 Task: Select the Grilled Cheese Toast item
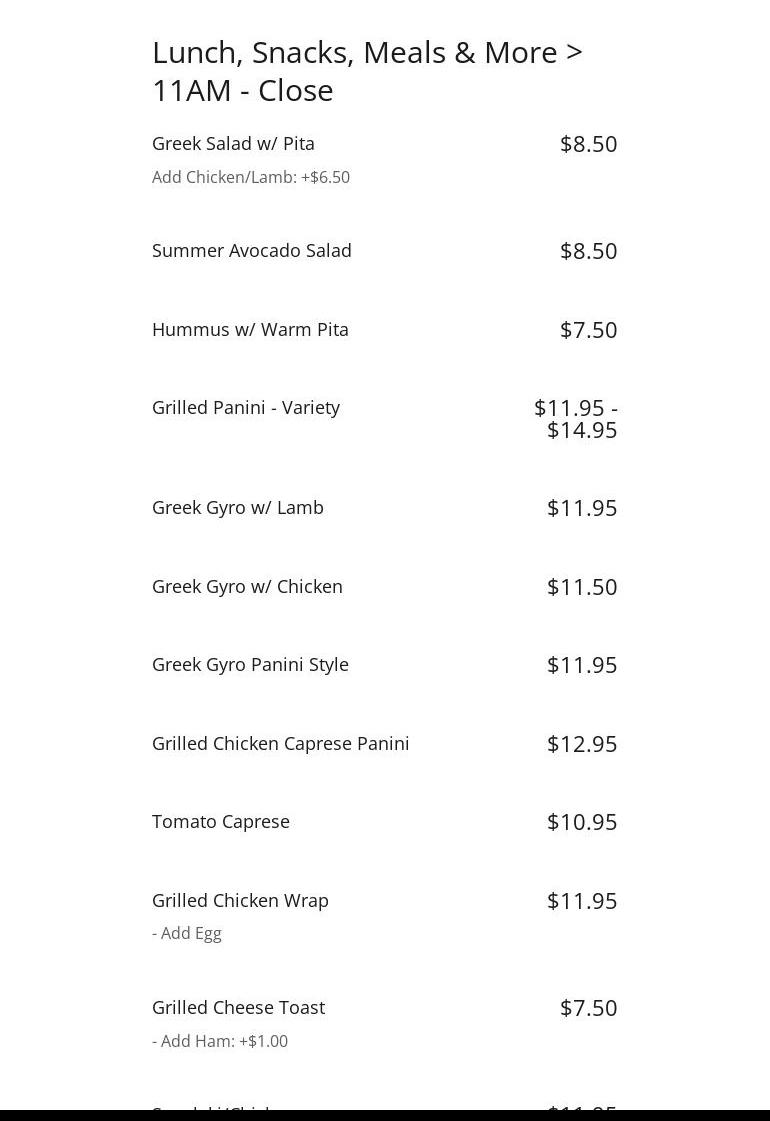(x=238, y=1008)
